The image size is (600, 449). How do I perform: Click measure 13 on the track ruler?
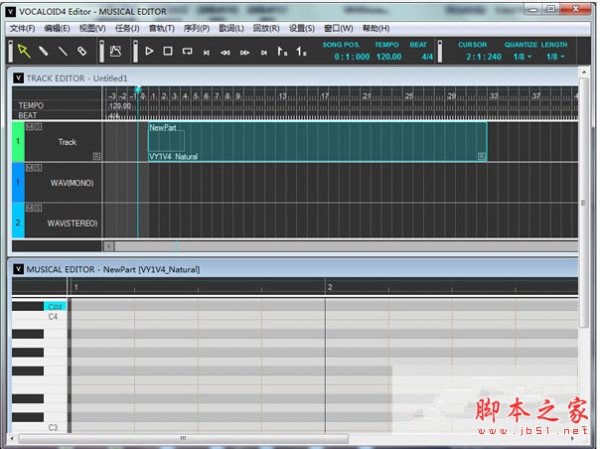point(282,96)
